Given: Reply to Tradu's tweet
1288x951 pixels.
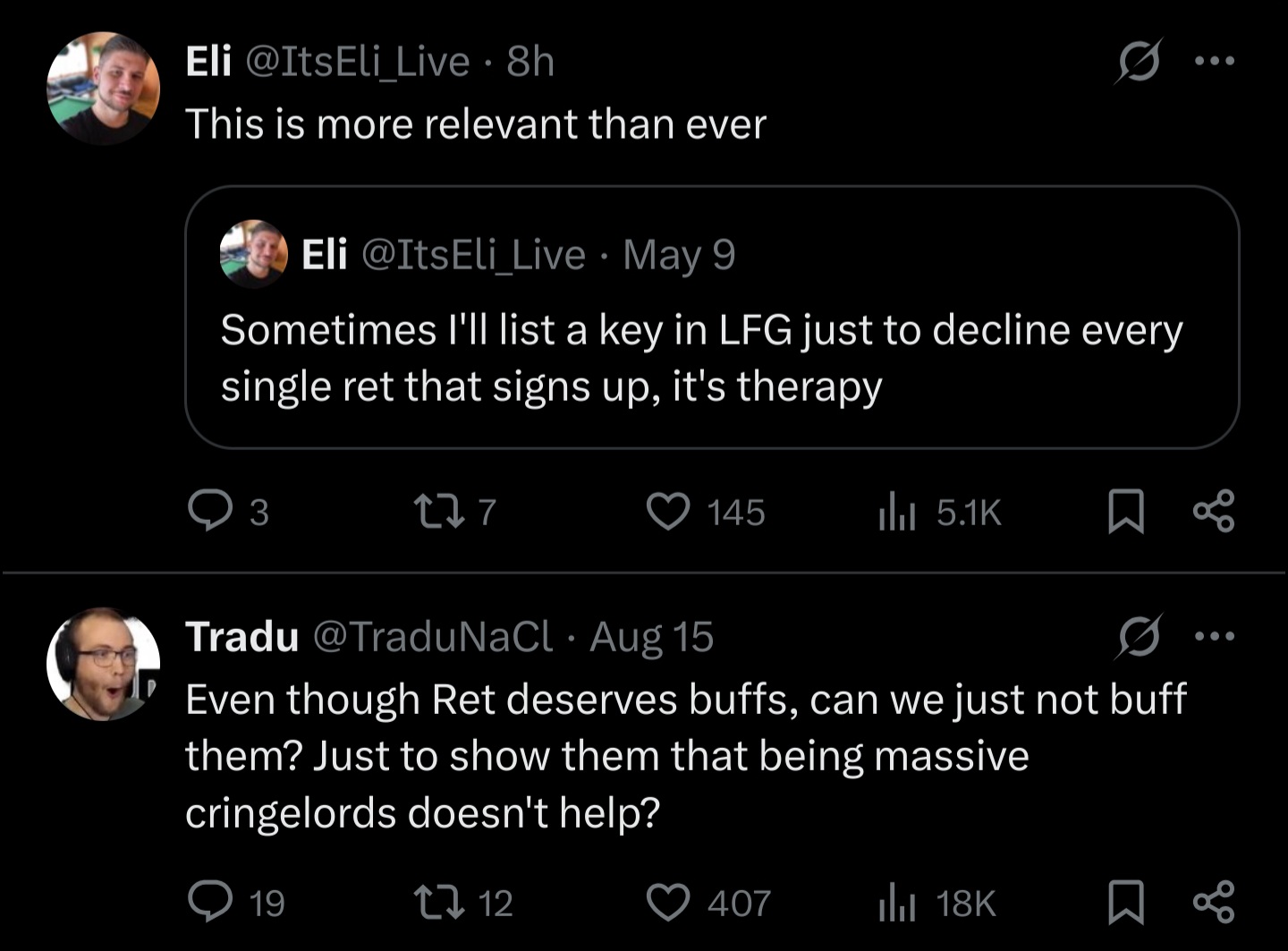Looking at the screenshot, I should coord(210,901).
